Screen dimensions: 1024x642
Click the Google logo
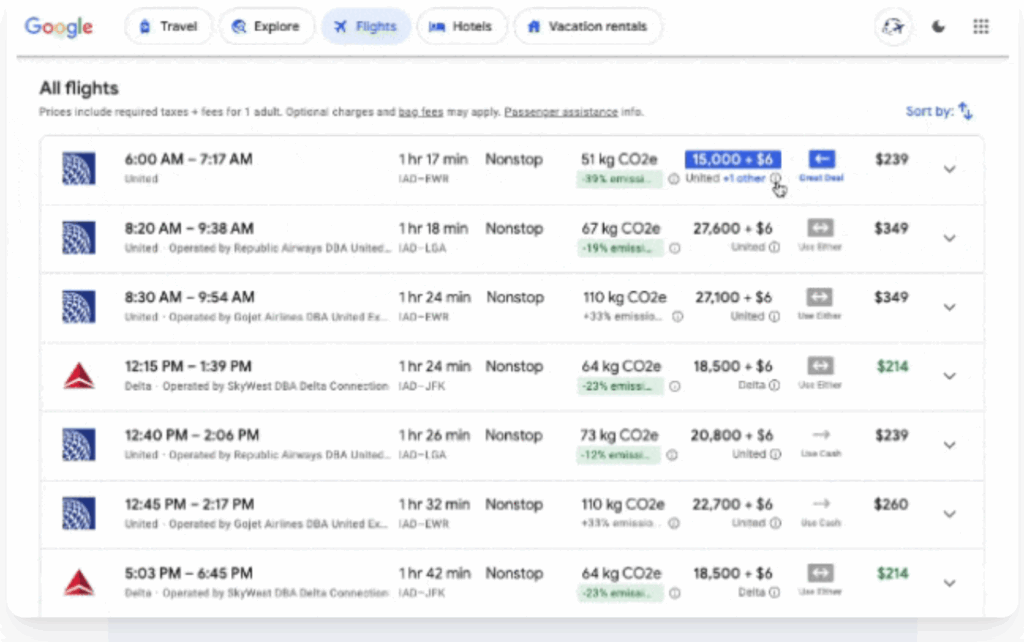59,27
